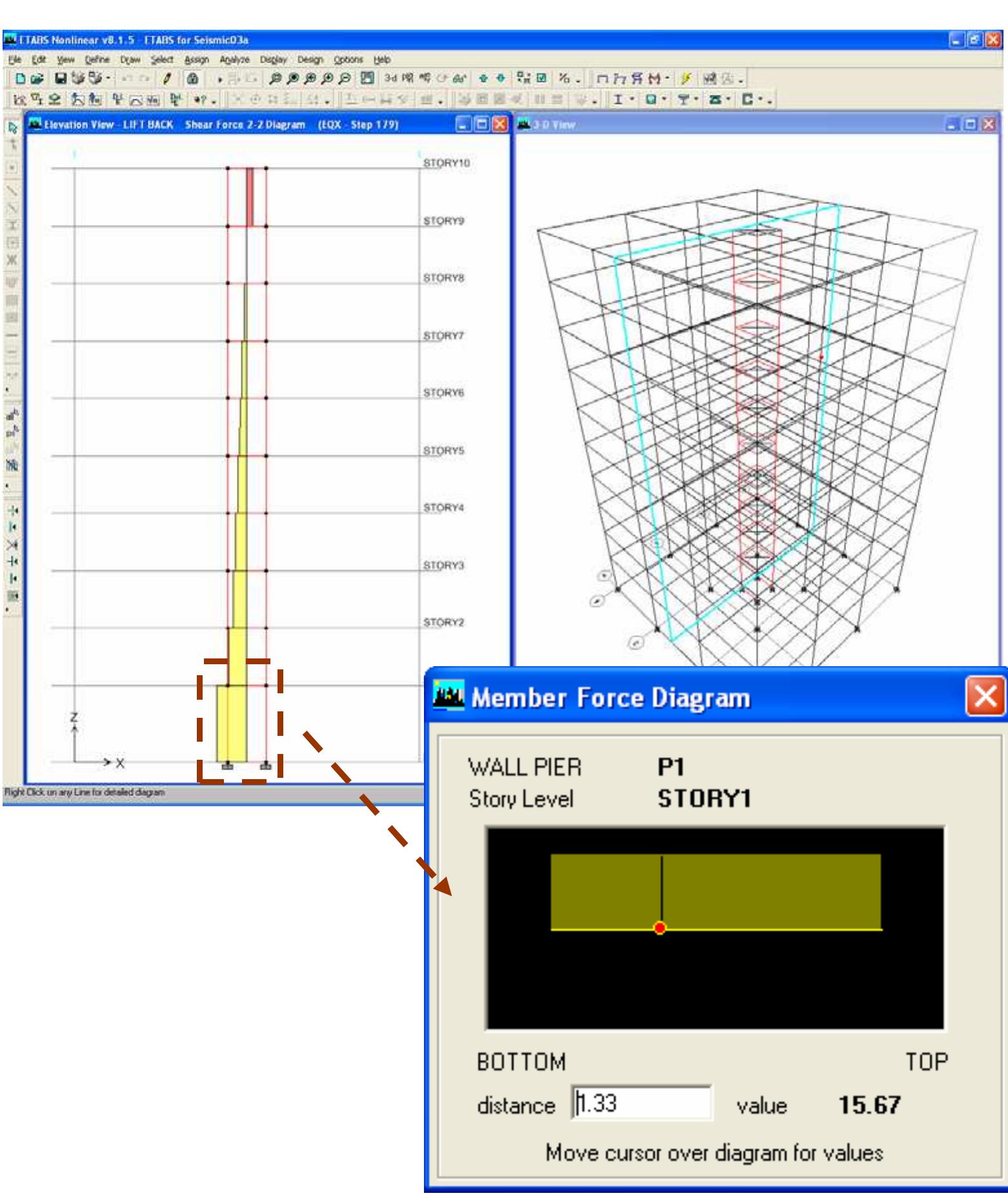Screen dimensions: 1008x1200
Task: Open the Display Member Forces dropdown arrow
Action: [x=667, y=79]
